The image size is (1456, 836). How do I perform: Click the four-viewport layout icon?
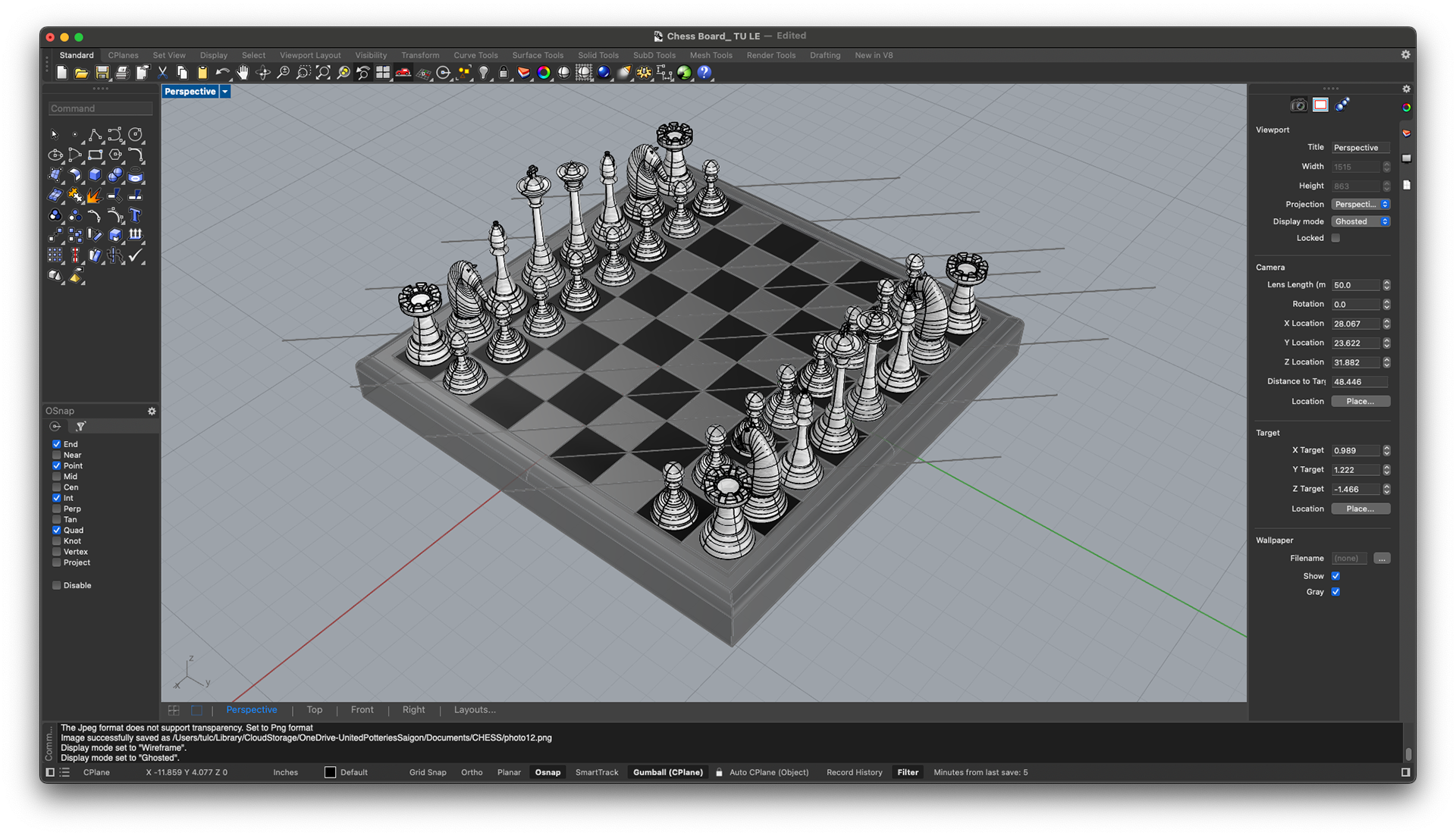point(383,73)
